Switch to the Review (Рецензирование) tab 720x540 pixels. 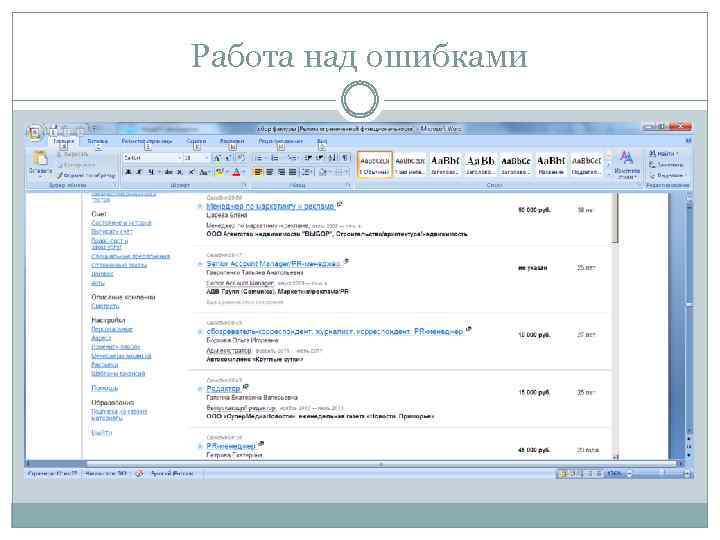[x=281, y=141]
